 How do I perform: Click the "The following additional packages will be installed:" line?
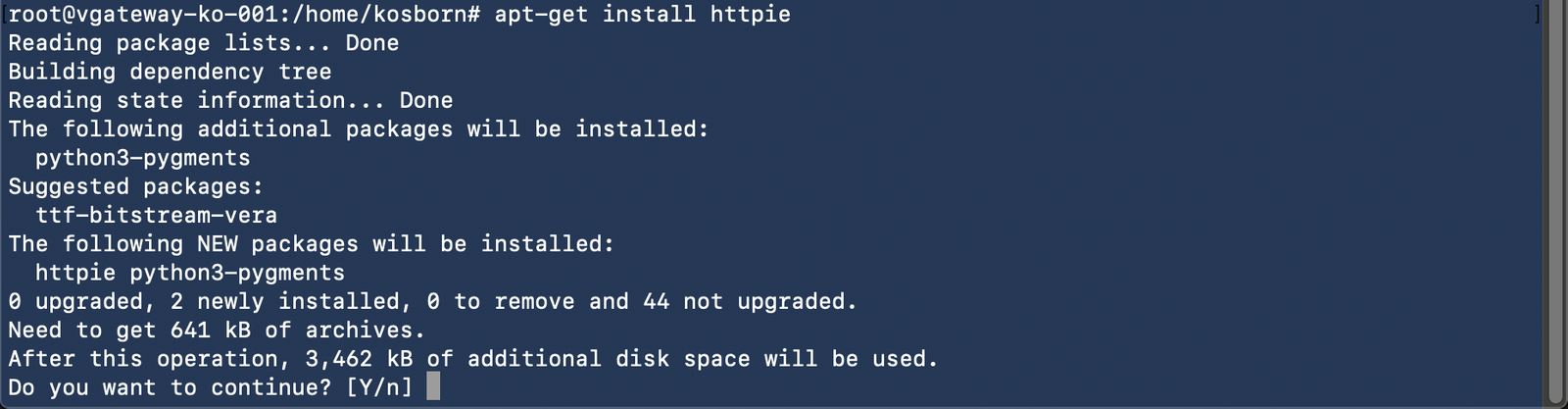point(358,129)
